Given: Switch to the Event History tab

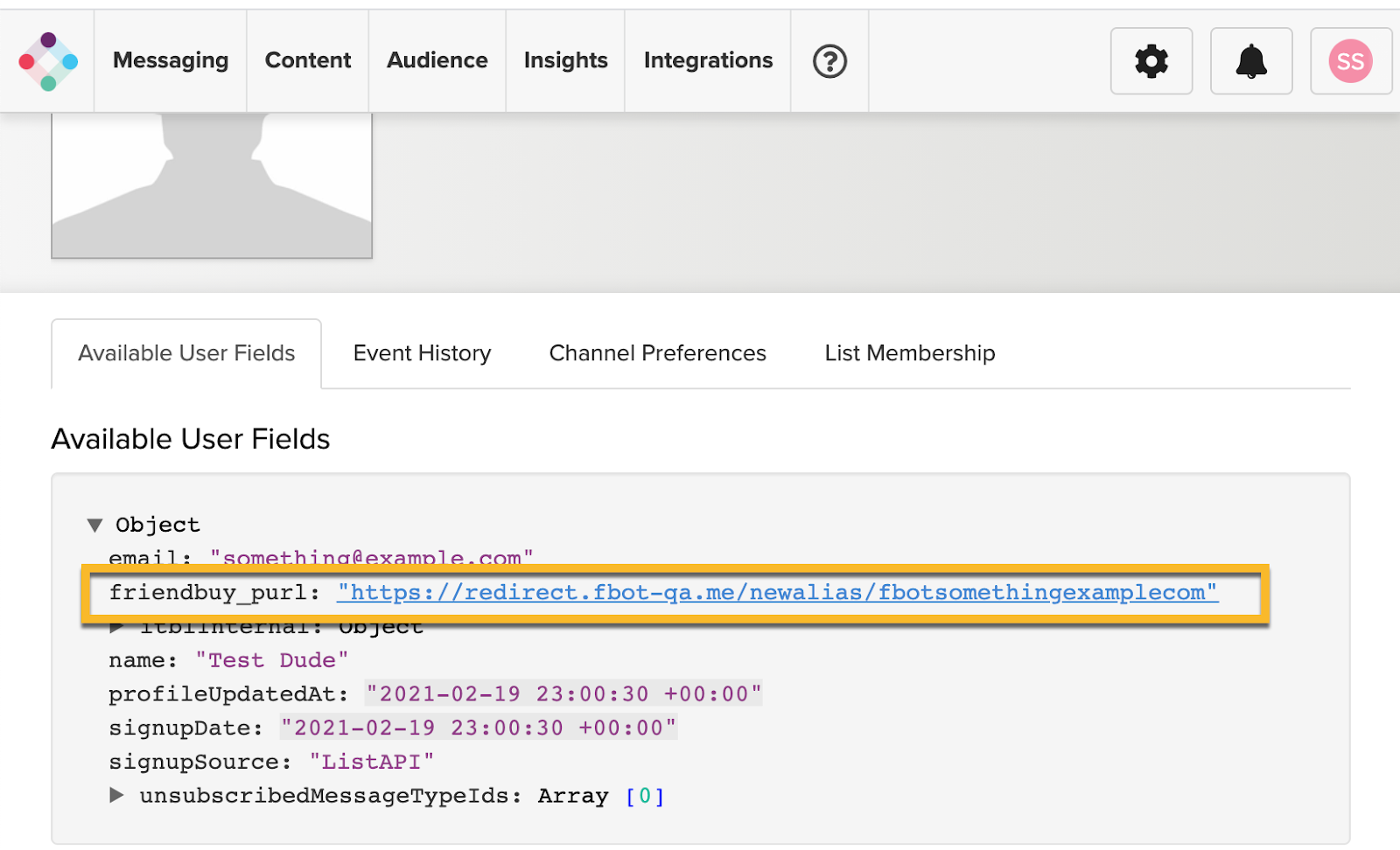Looking at the screenshot, I should (x=423, y=353).
